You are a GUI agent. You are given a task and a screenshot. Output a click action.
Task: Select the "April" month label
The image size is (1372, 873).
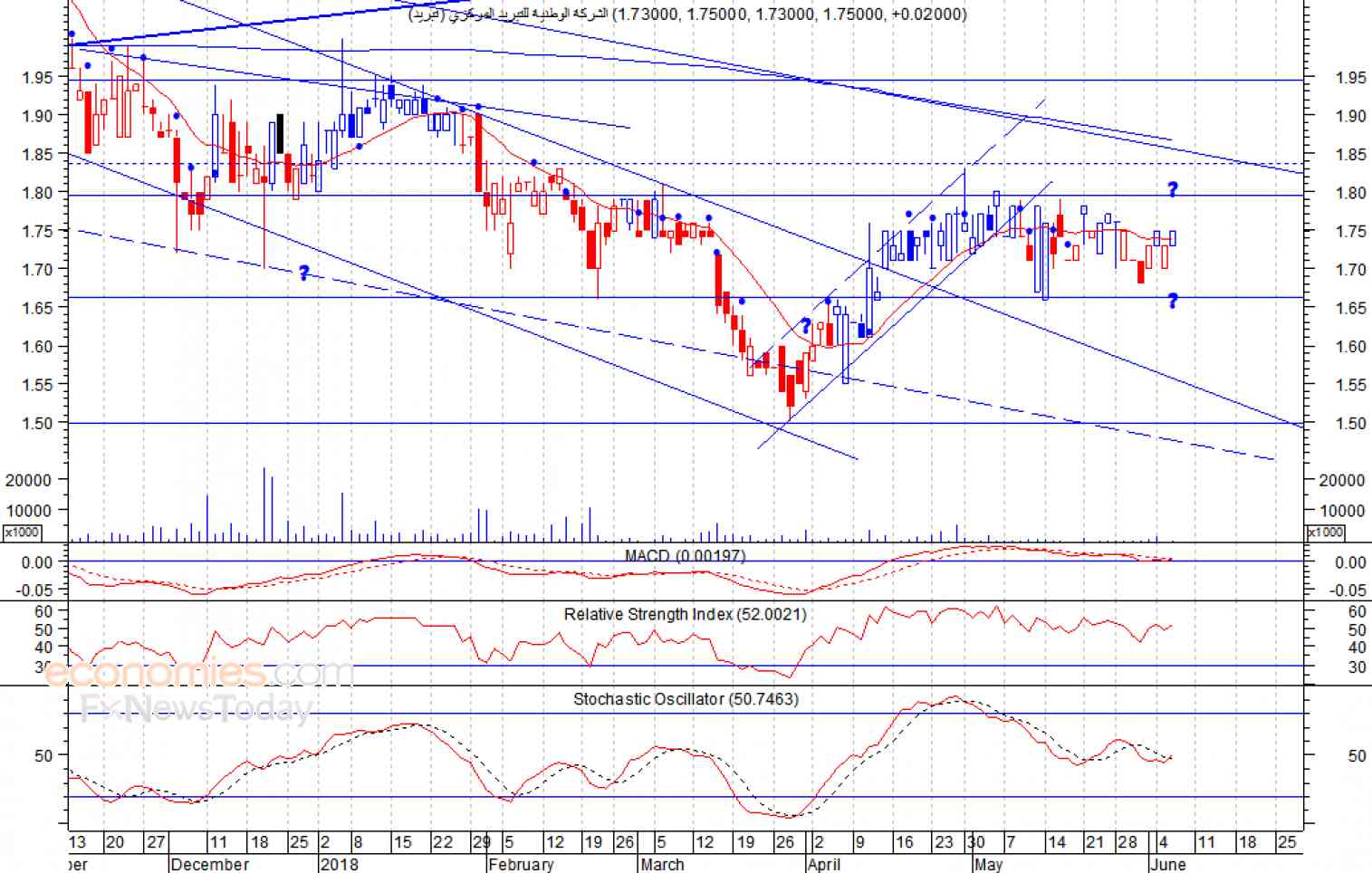[x=824, y=864]
